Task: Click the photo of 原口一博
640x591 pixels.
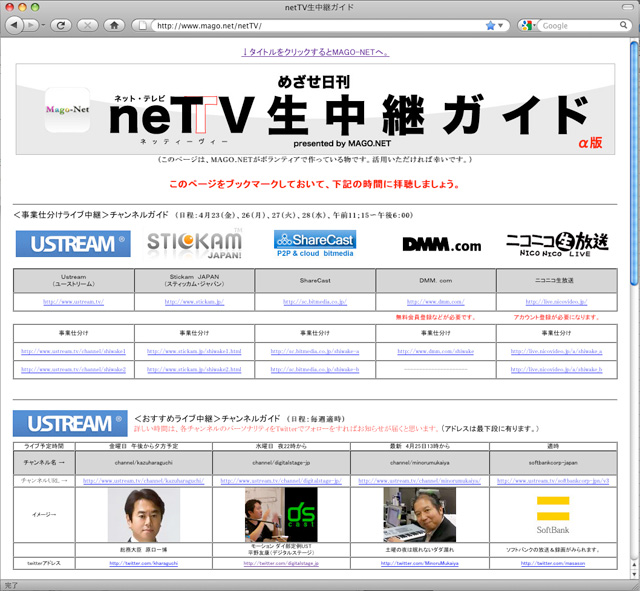Action: click(144, 515)
